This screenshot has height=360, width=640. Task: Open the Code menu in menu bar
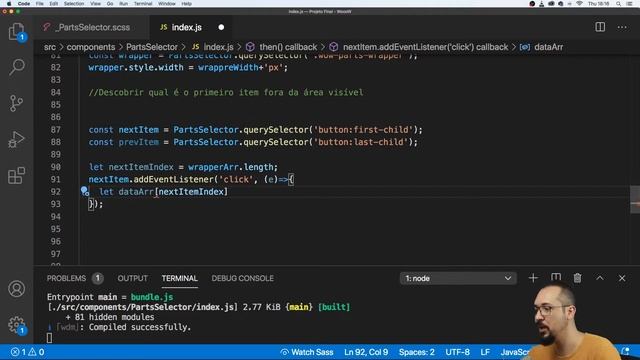pyautogui.click(x=24, y=3)
